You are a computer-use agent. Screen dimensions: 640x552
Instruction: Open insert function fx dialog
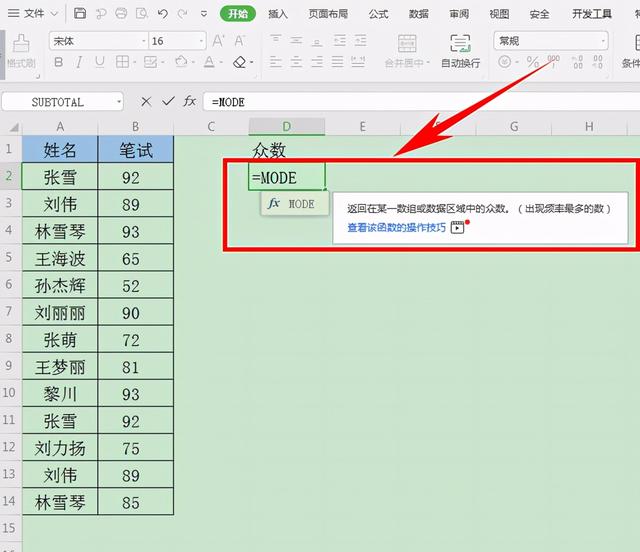coord(190,101)
